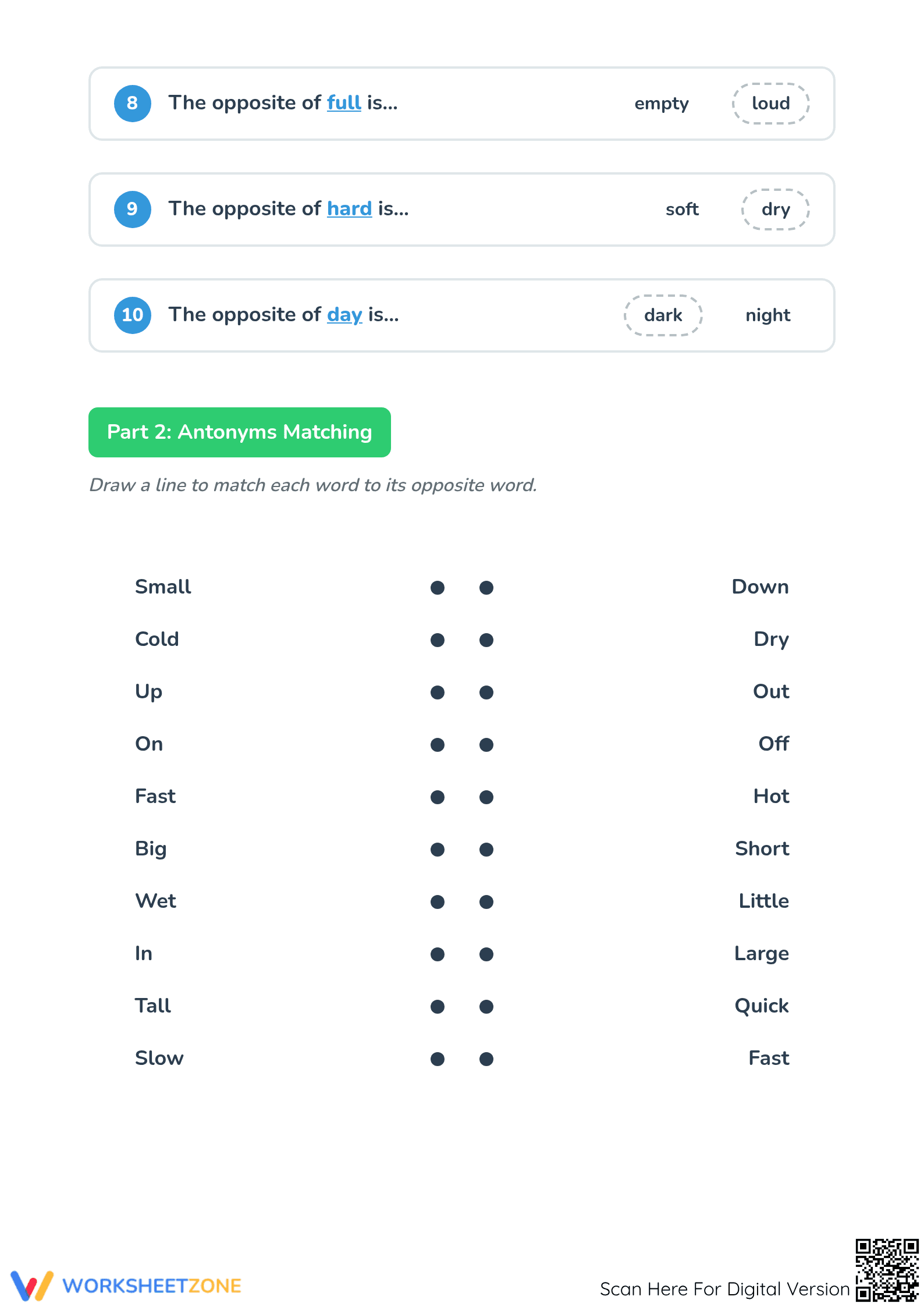Click the underlined word 'hard'
This screenshot has height=1307, width=924.
coord(349,209)
